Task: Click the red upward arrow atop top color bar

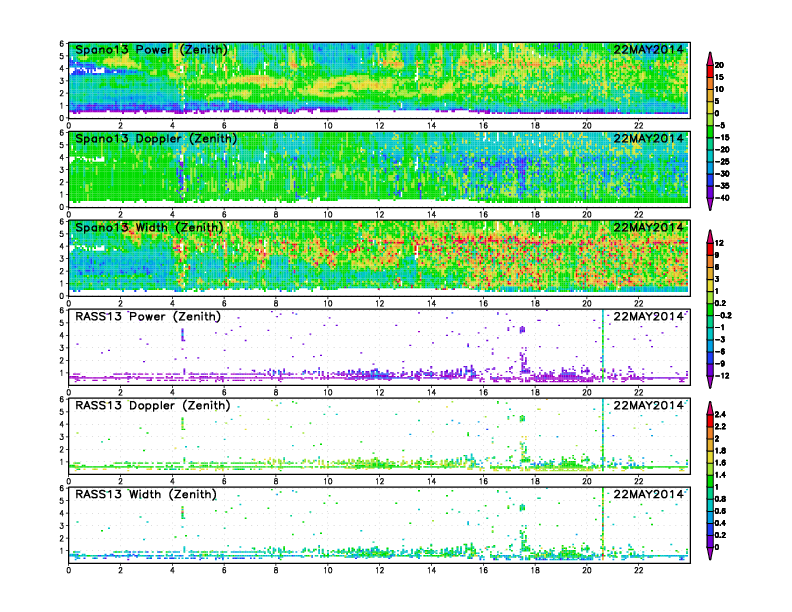Action: [710, 57]
